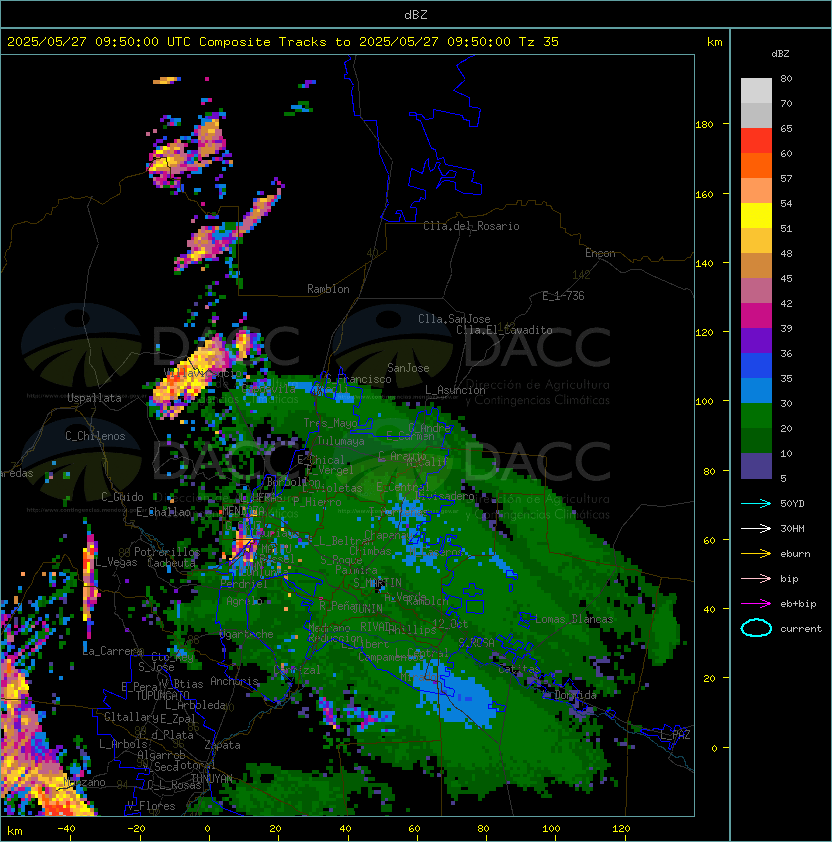The width and height of the screenshot is (832, 842).
Task: Click the '140' tick on right km axis
Action: [x=704, y=263]
